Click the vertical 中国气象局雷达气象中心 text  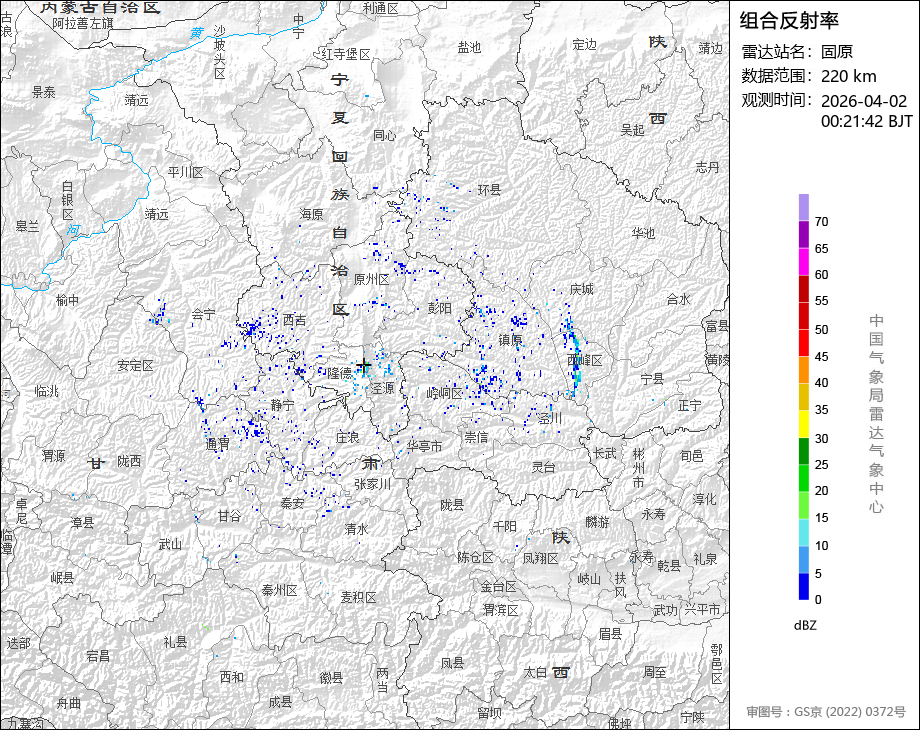click(x=876, y=414)
